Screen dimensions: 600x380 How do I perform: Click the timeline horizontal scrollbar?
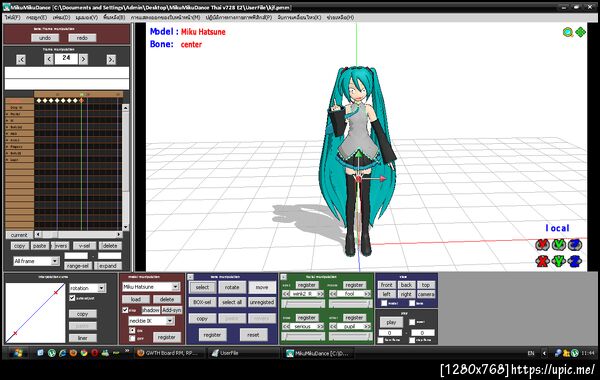78,234
